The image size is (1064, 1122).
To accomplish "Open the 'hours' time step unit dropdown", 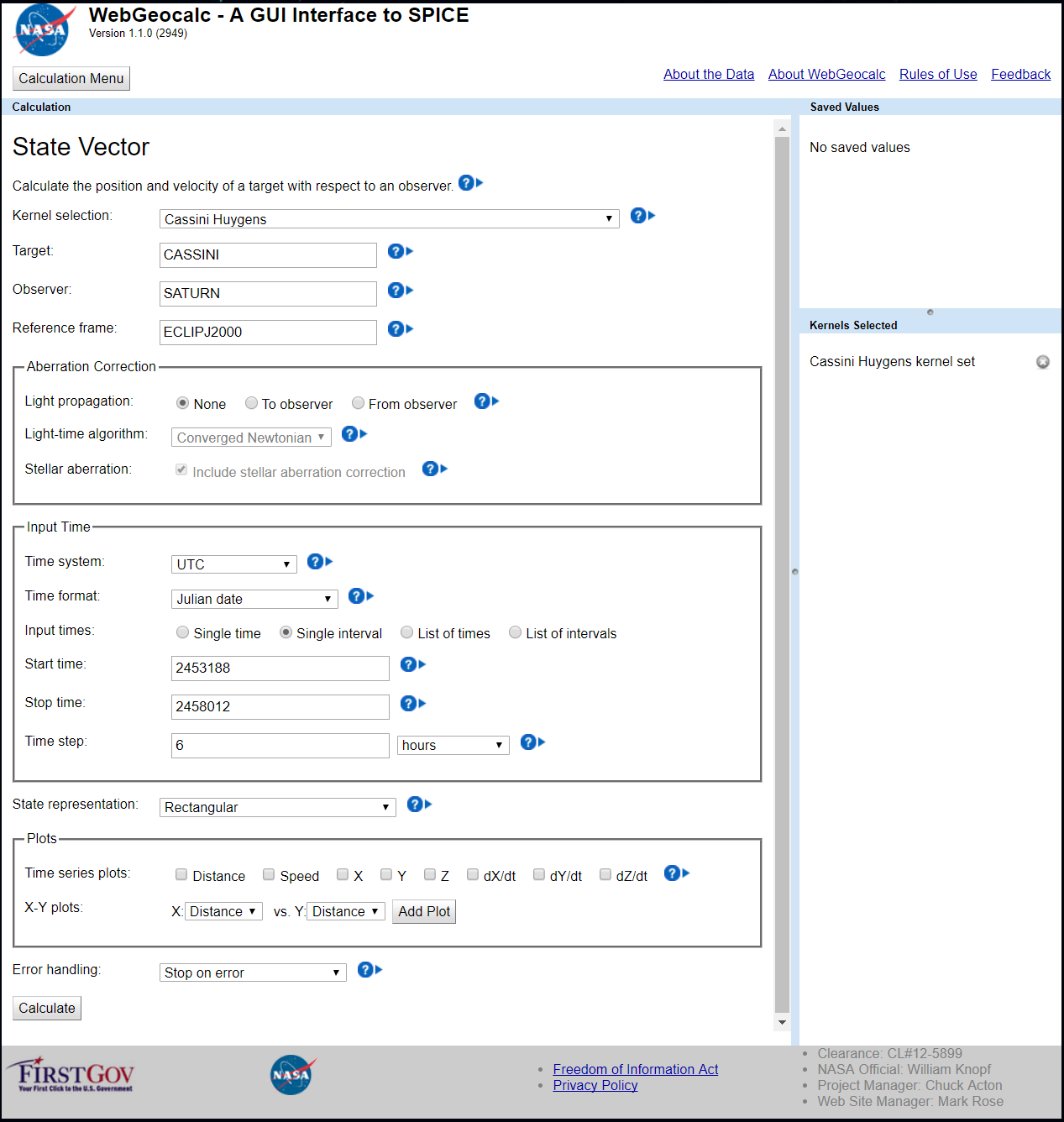I will [453, 745].
